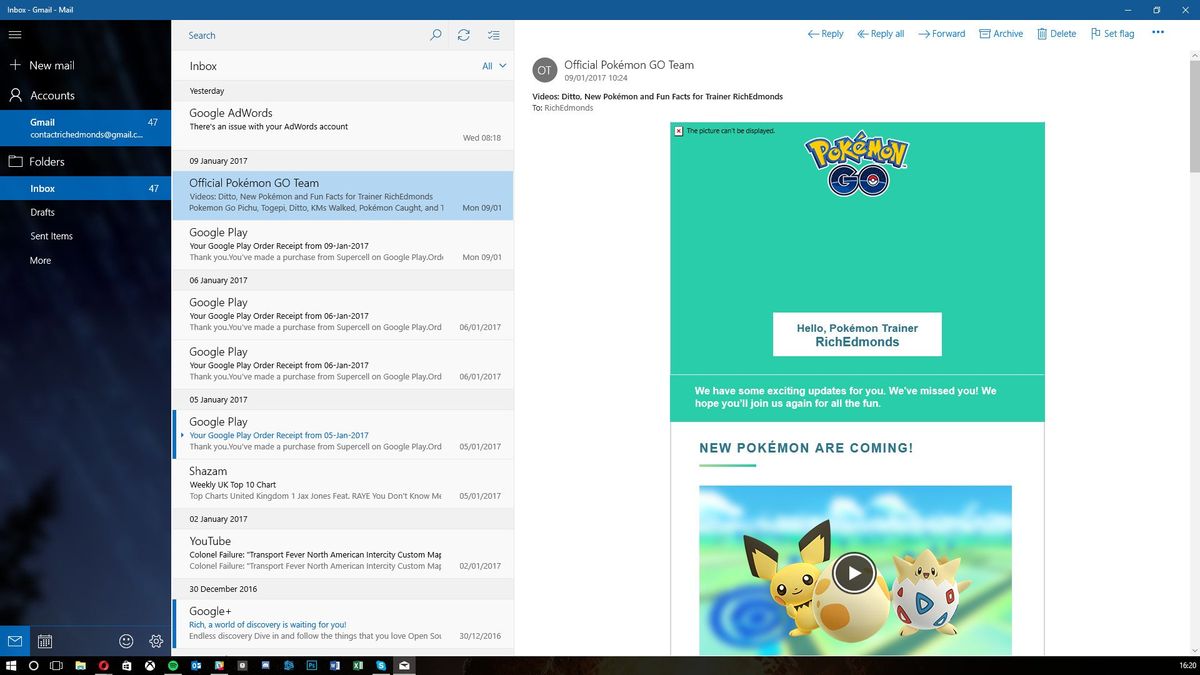Set a flag on the open message
The width and height of the screenshot is (1200, 675).
click(x=1112, y=33)
